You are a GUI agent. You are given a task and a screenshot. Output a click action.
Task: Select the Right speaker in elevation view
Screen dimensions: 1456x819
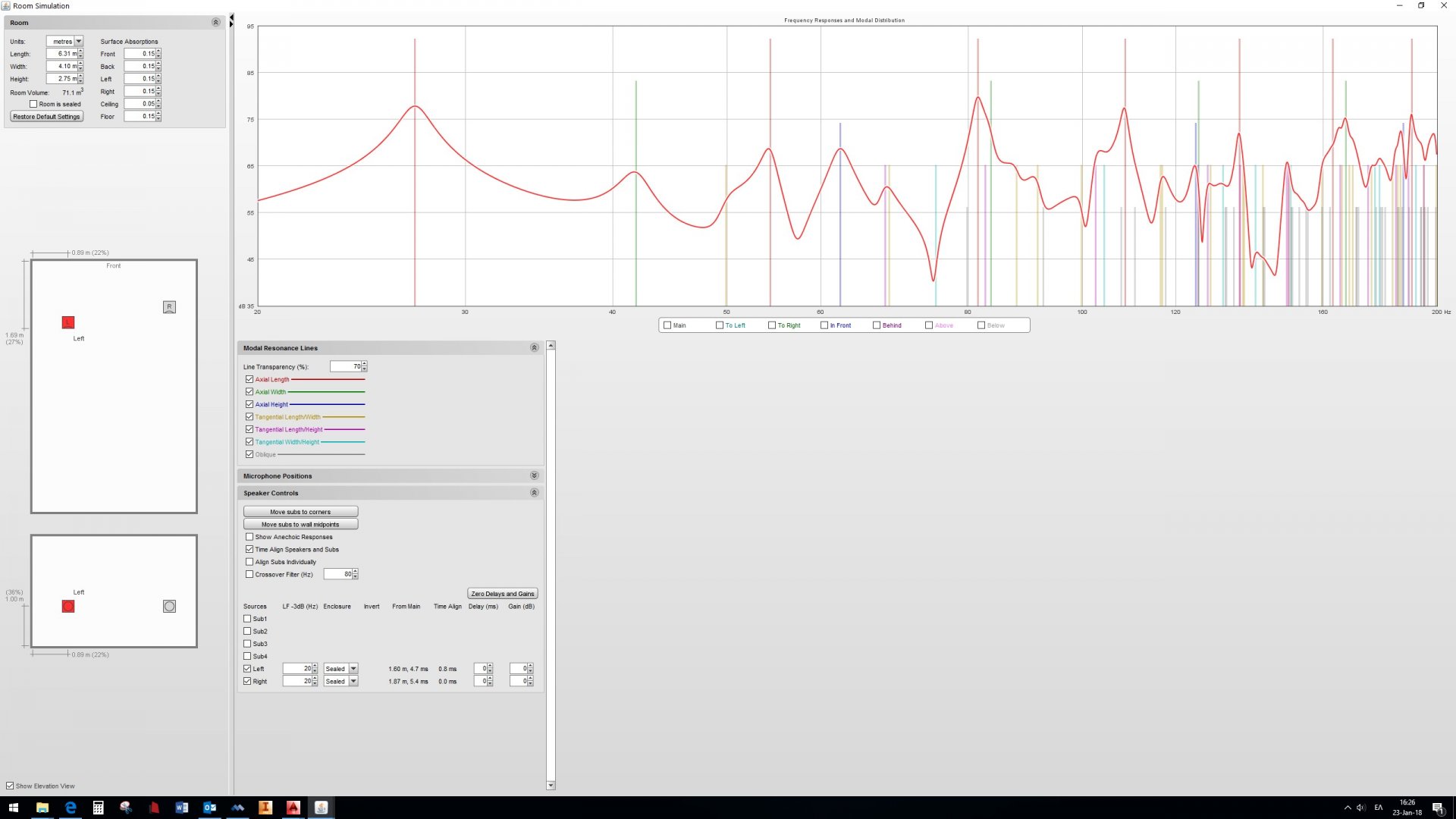pyautogui.click(x=169, y=607)
